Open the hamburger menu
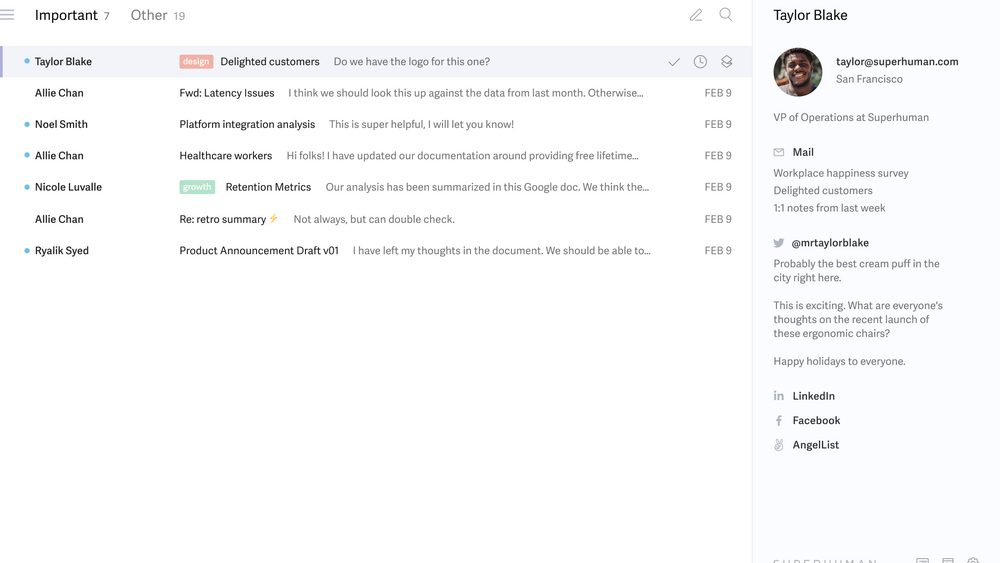Viewport: 1000px width, 563px height. pos(8,15)
